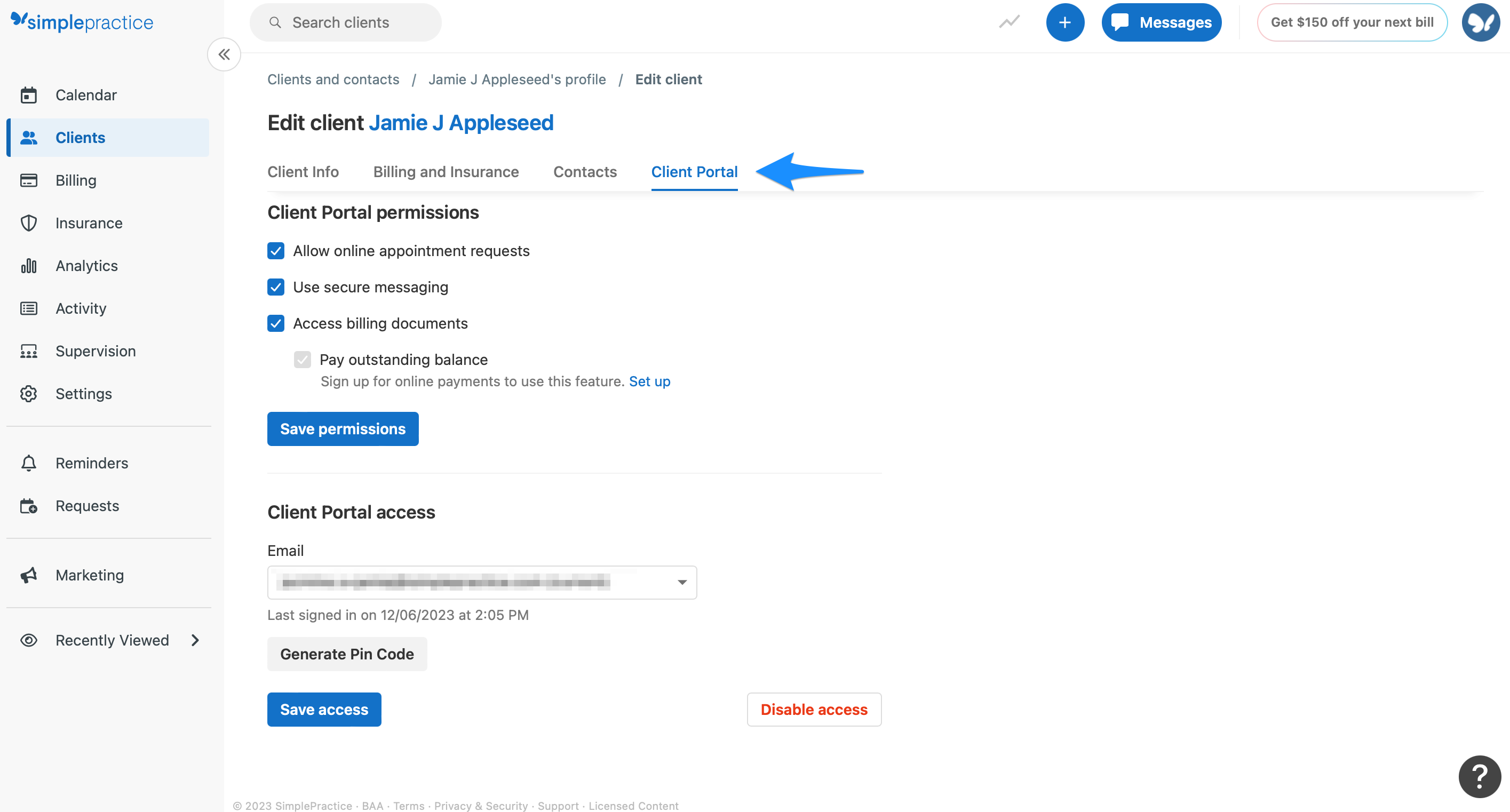Collapse the sidebar with double chevron
The image size is (1510, 812).
click(224, 54)
